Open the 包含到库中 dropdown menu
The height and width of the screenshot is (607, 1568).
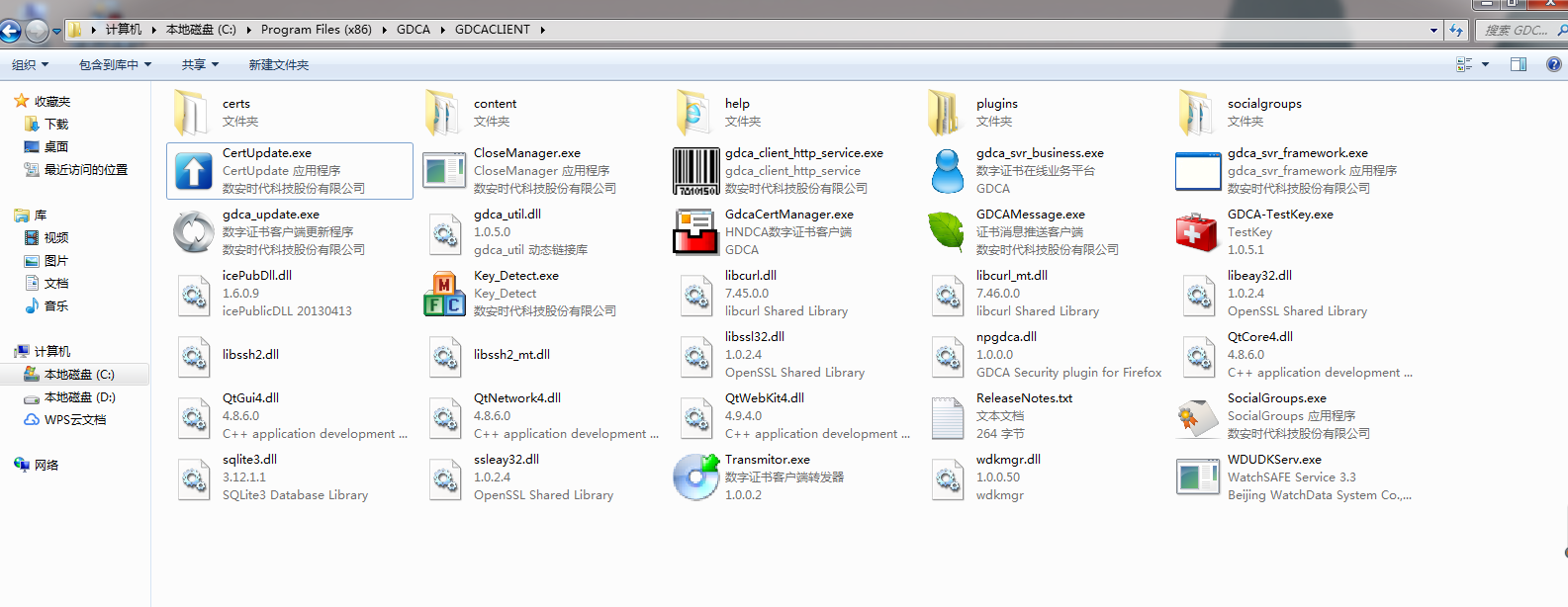click(x=115, y=64)
